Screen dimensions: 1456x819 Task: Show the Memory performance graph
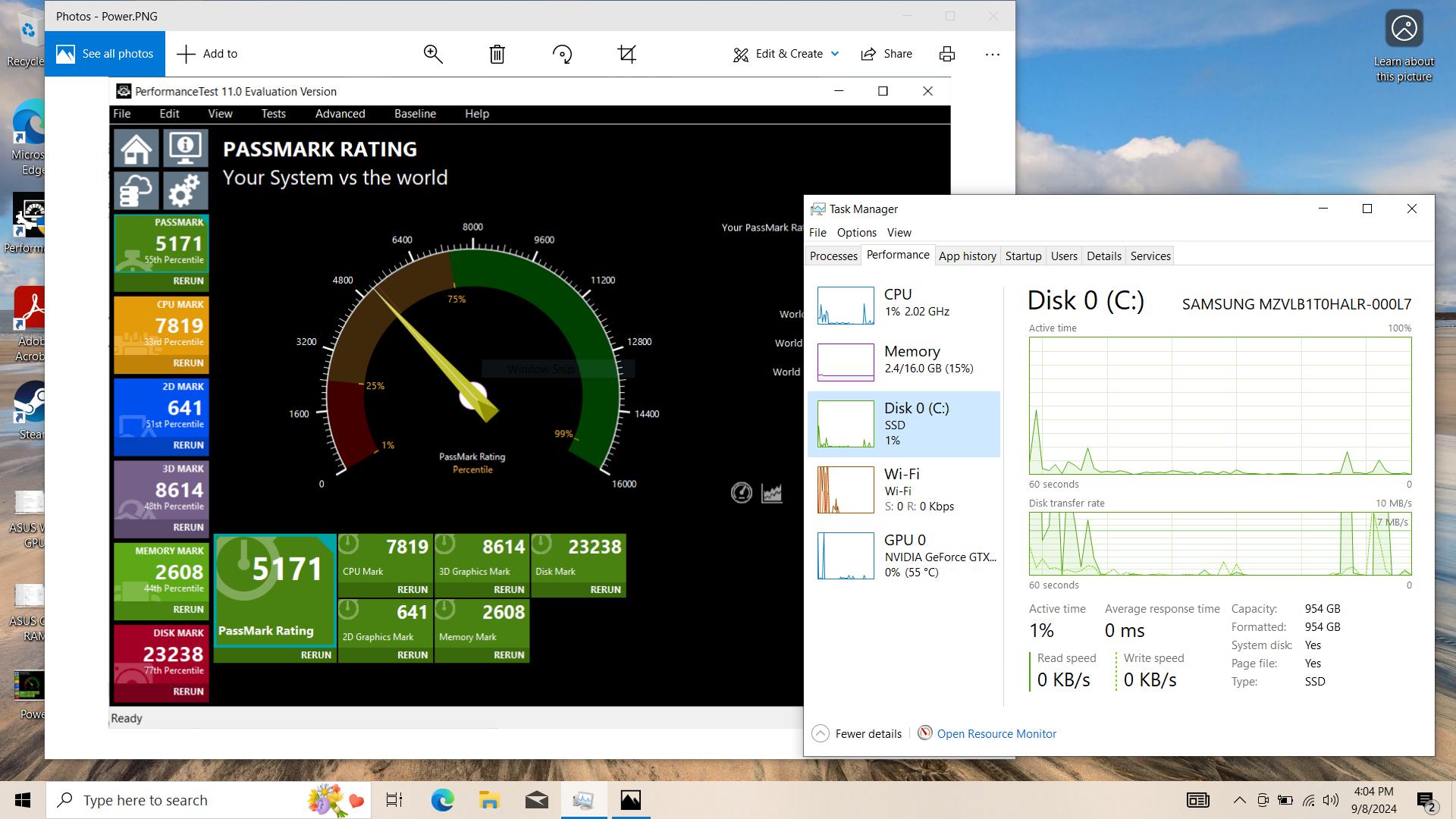(904, 362)
